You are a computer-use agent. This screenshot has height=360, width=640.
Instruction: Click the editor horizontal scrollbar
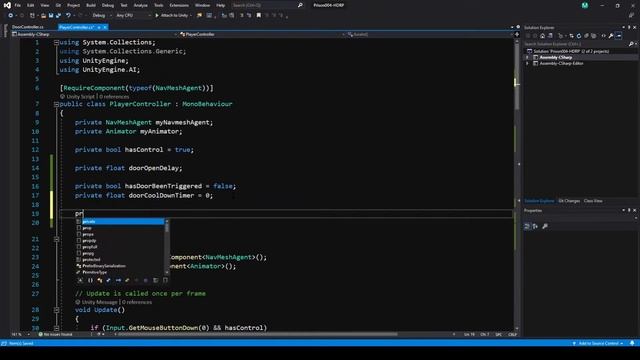tap(257, 334)
